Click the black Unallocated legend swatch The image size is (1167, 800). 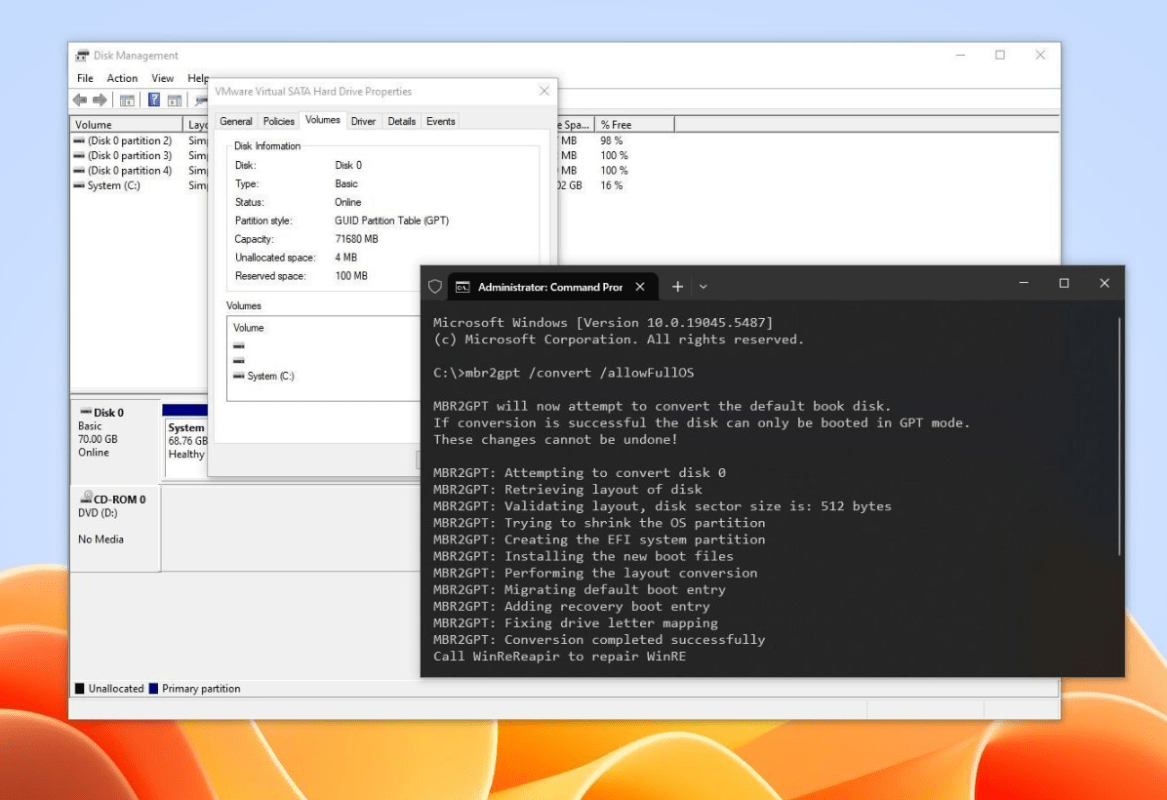tap(80, 688)
